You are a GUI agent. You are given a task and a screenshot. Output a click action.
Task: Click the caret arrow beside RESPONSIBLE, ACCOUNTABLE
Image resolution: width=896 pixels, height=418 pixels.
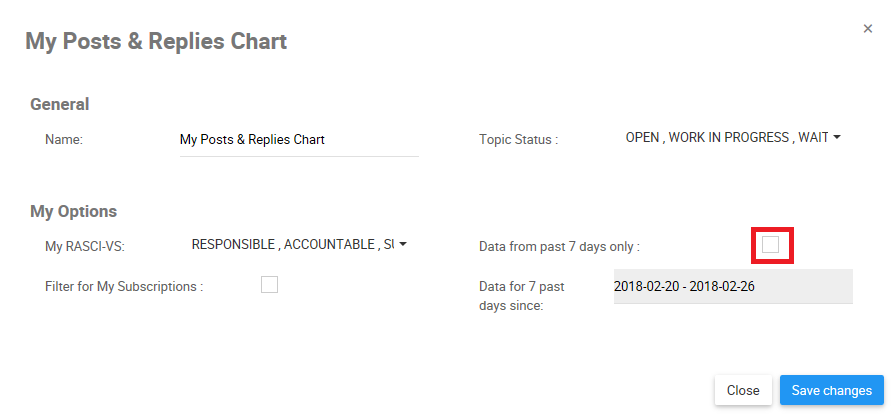402,244
